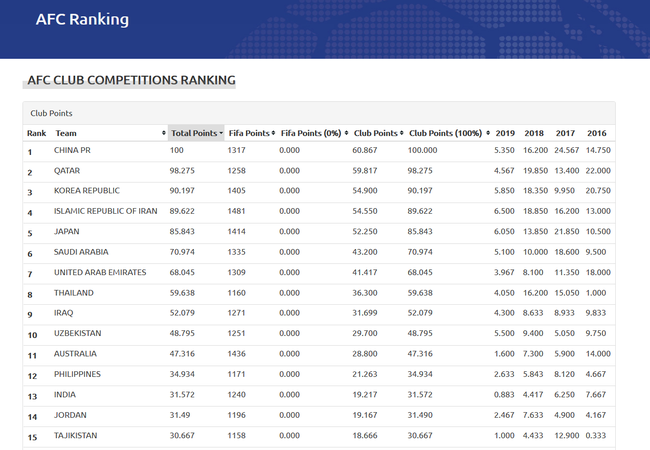This screenshot has width=650, height=450.
Task: Sort by Fifa Points (0%) column
Action: tap(314, 133)
